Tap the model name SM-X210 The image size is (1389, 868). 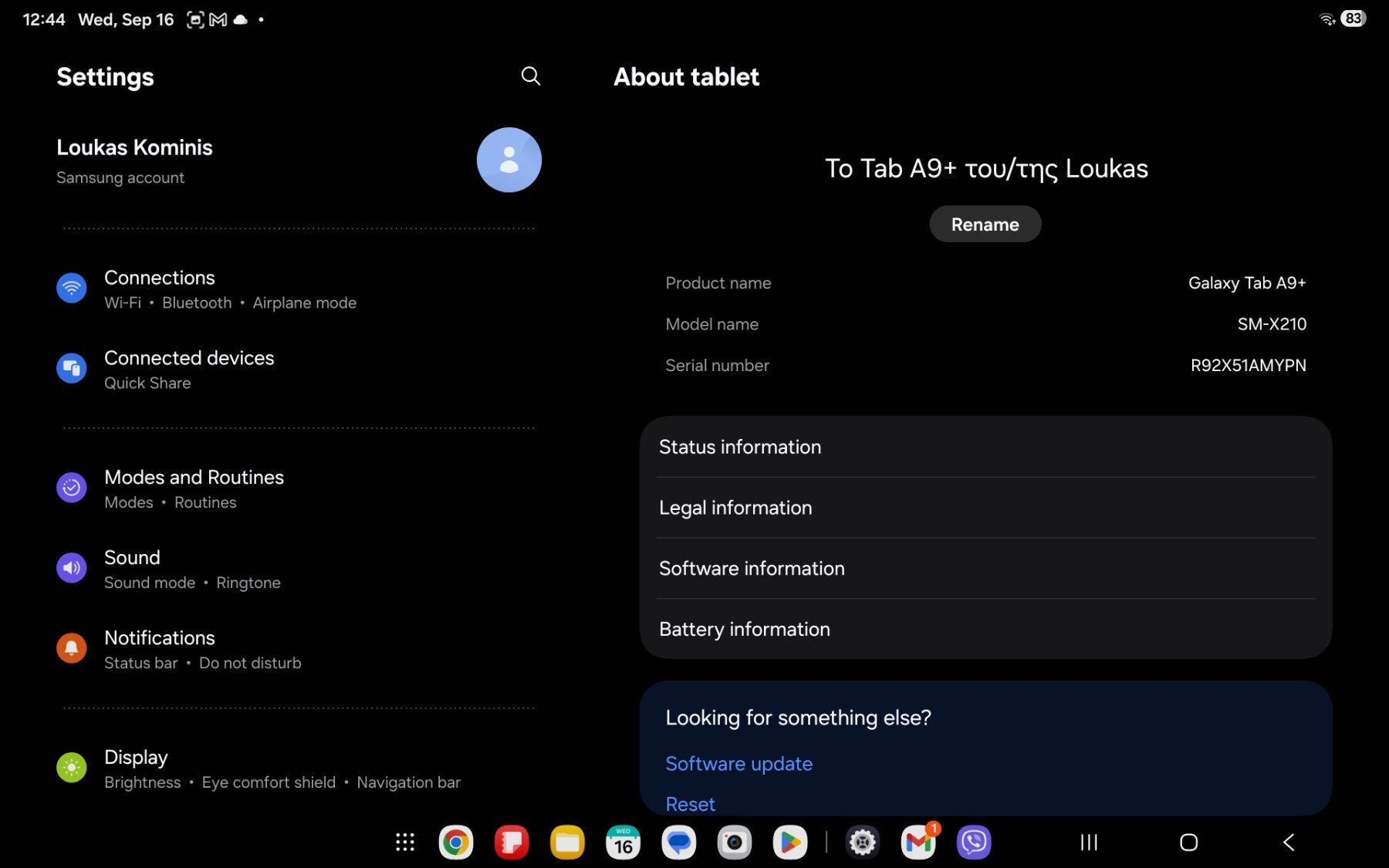(1272, 324)
